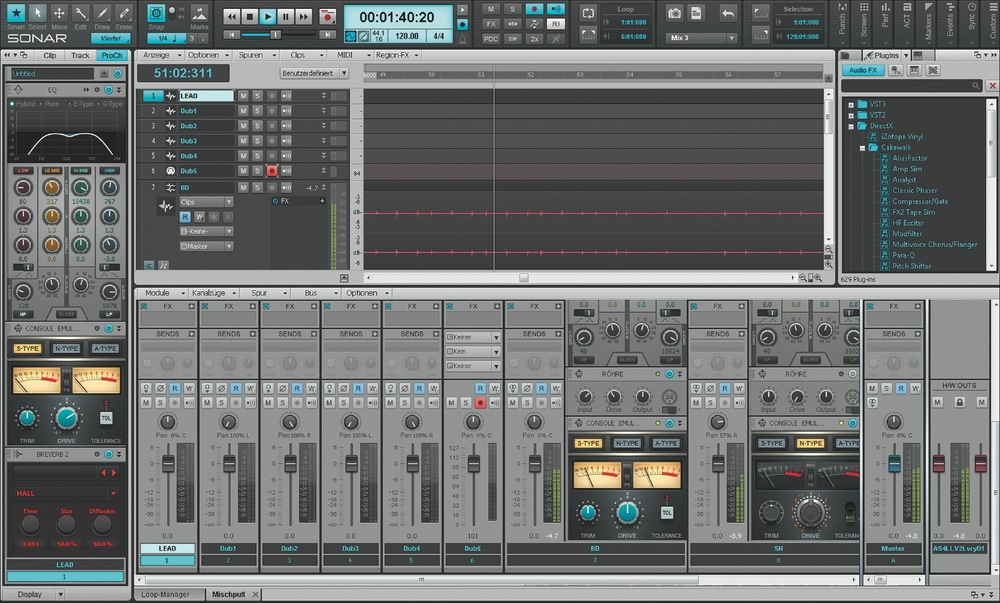Click the transport Fast Forward button
The image size is (1000, 603).
[x=304, y=17]
